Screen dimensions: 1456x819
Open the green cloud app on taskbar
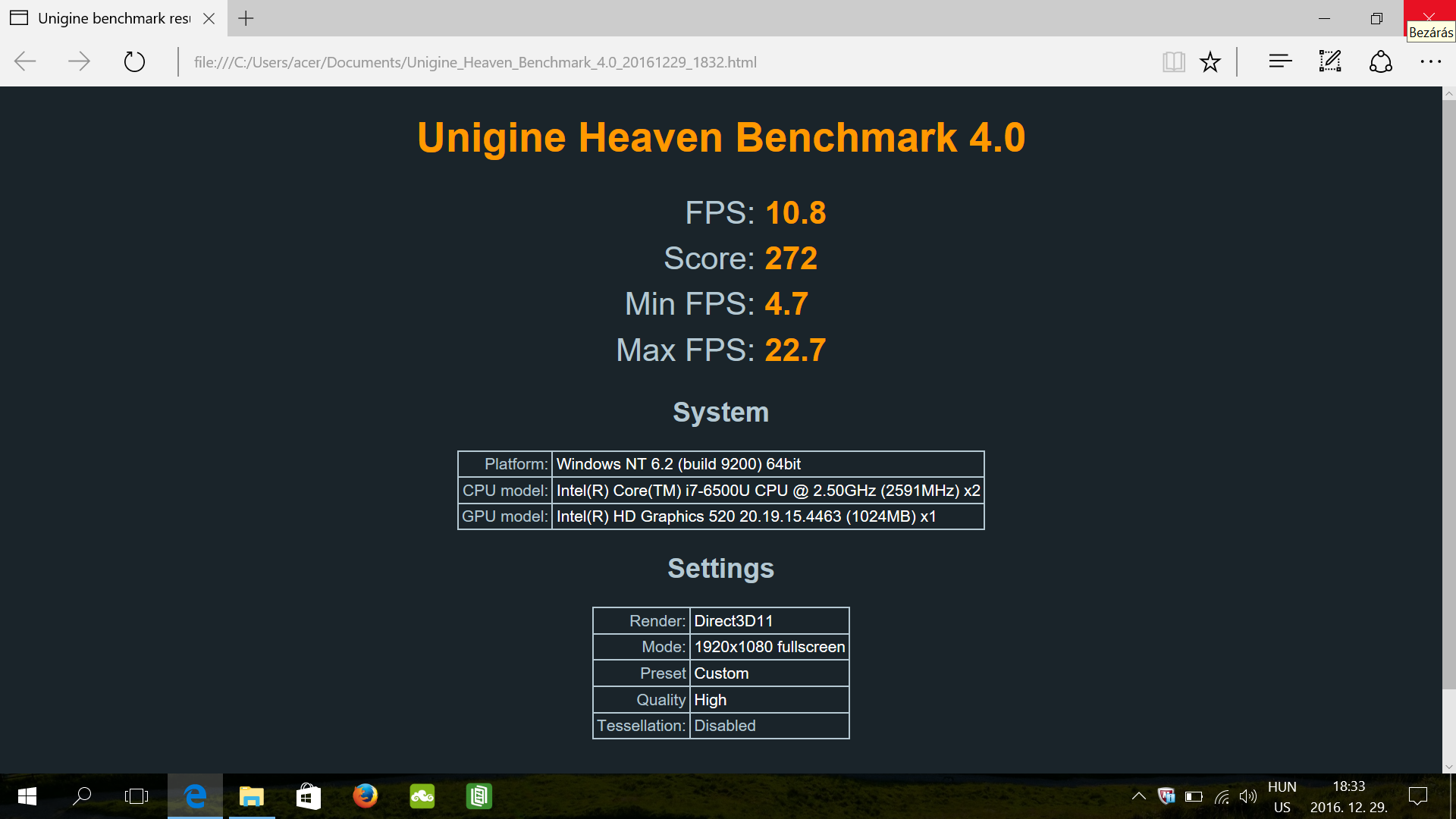(422, 796)
